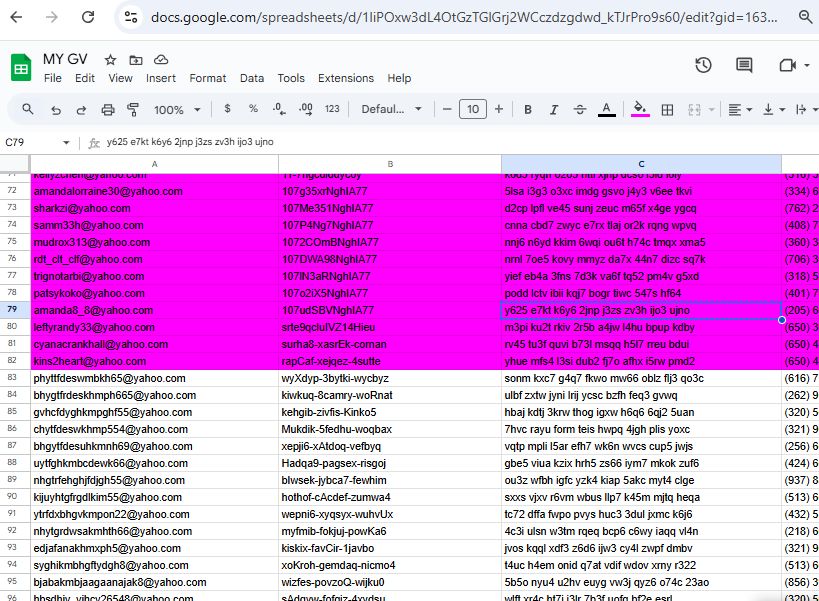Open the Google Sheets home icon
The height and width of the screenshot is (601, 819).
pyautogui.click(x=21, y=68)
